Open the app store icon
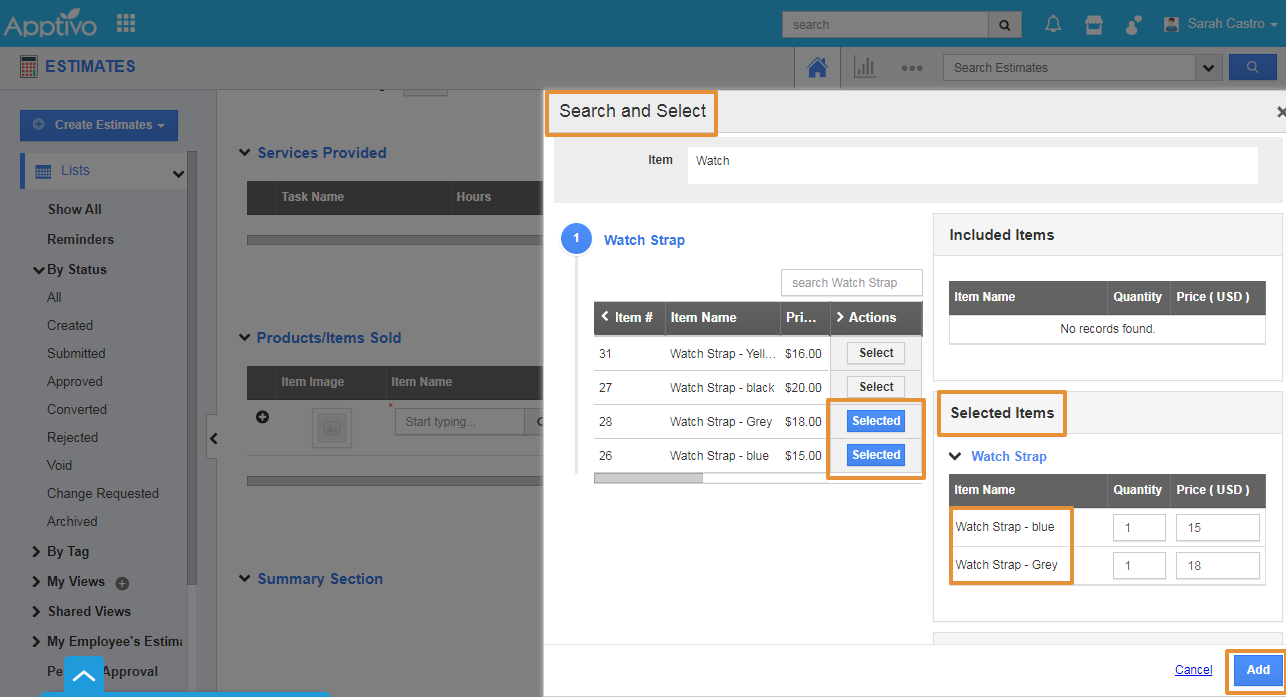The image size is (1286, 697). [x=1094, y=24]
